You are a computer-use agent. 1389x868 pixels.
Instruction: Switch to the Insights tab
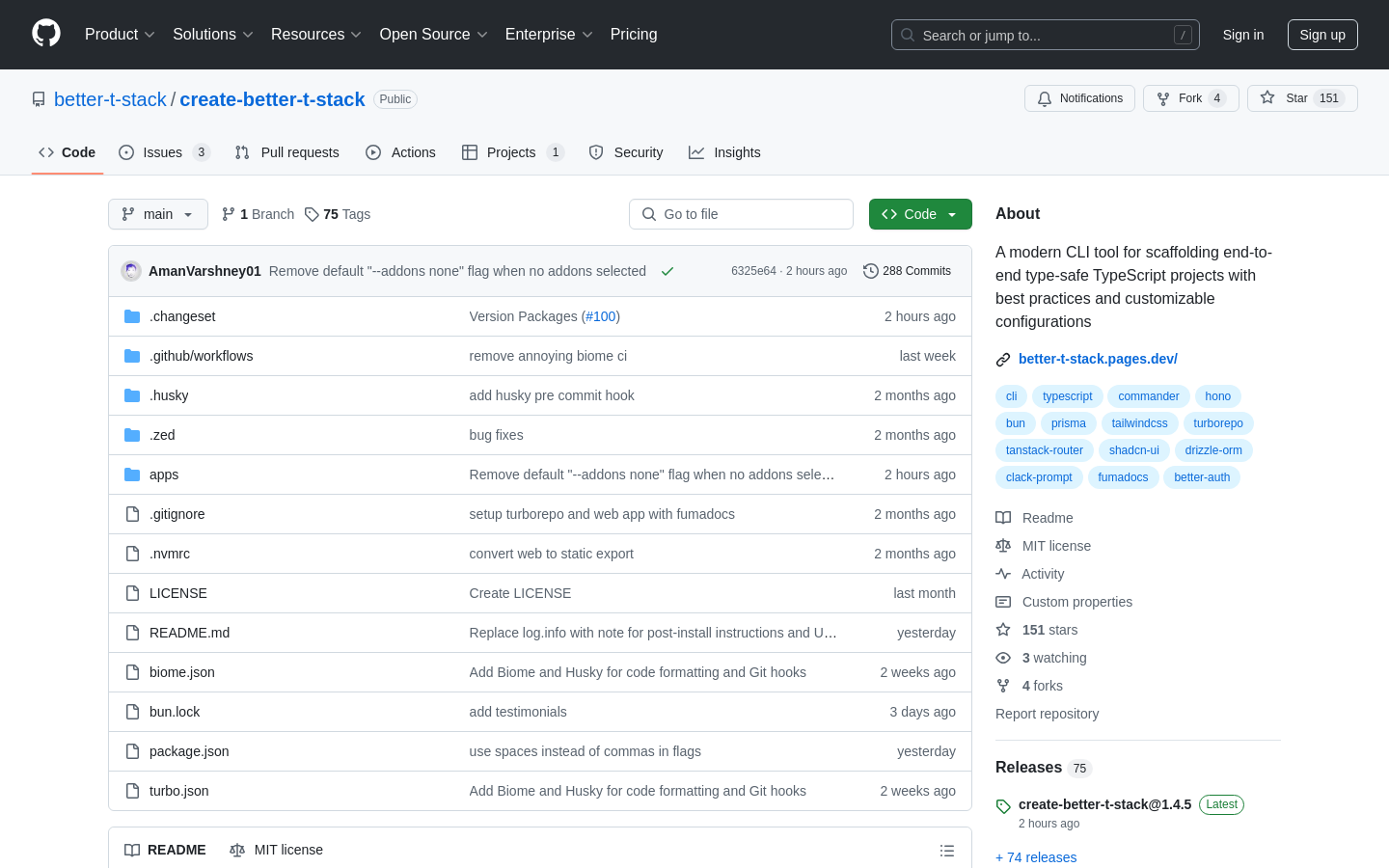(x=724, y=152)
